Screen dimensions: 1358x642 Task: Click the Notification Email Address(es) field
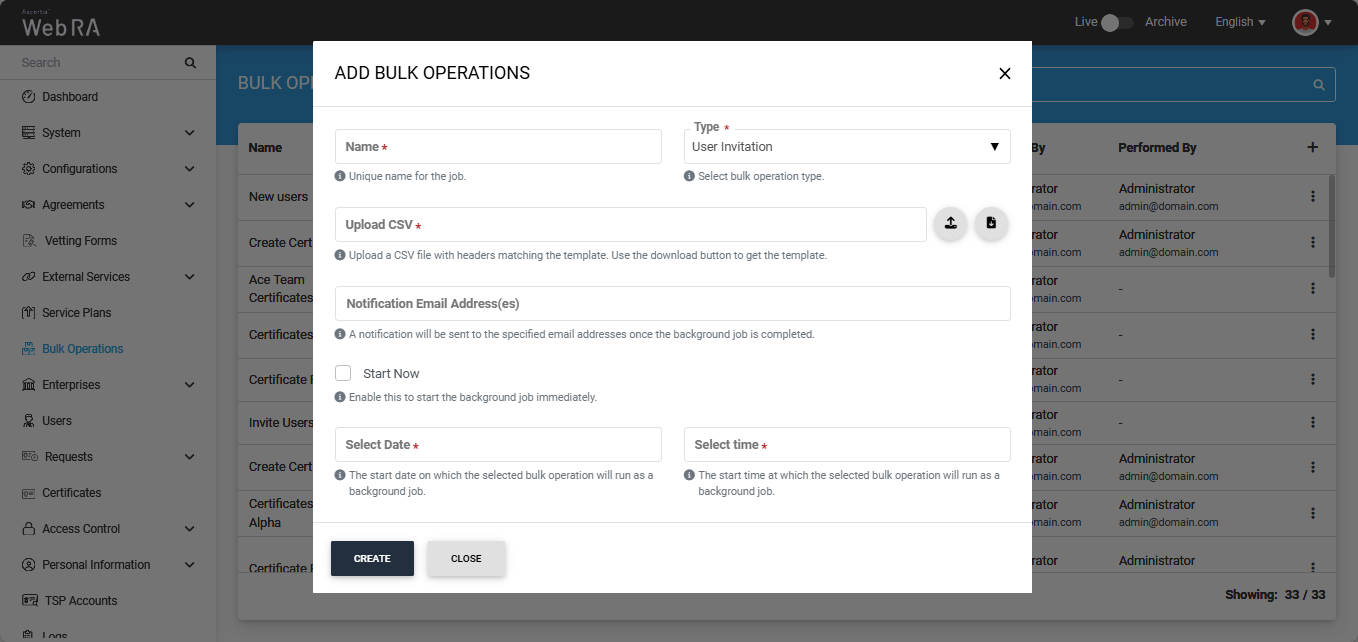click(672, 304)
